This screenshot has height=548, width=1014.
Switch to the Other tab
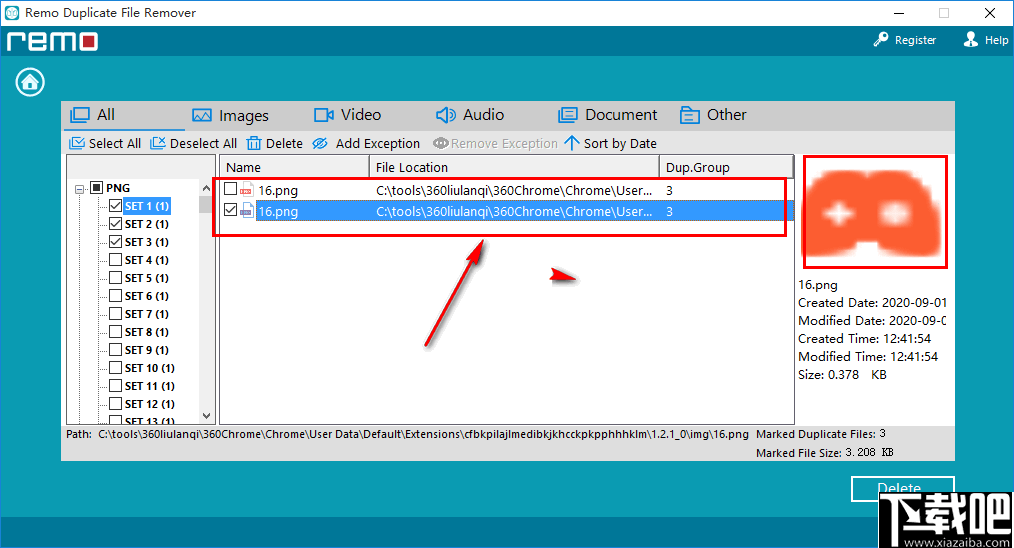713,115
